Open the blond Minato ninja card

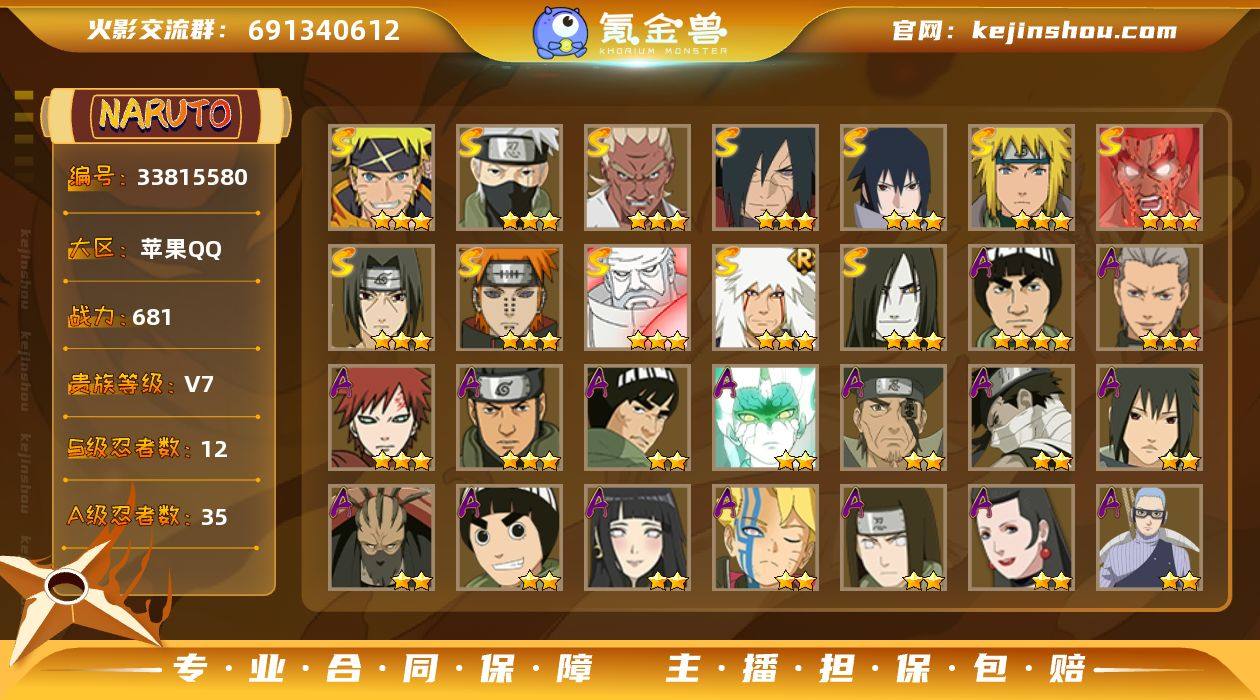coord(1022,178)
